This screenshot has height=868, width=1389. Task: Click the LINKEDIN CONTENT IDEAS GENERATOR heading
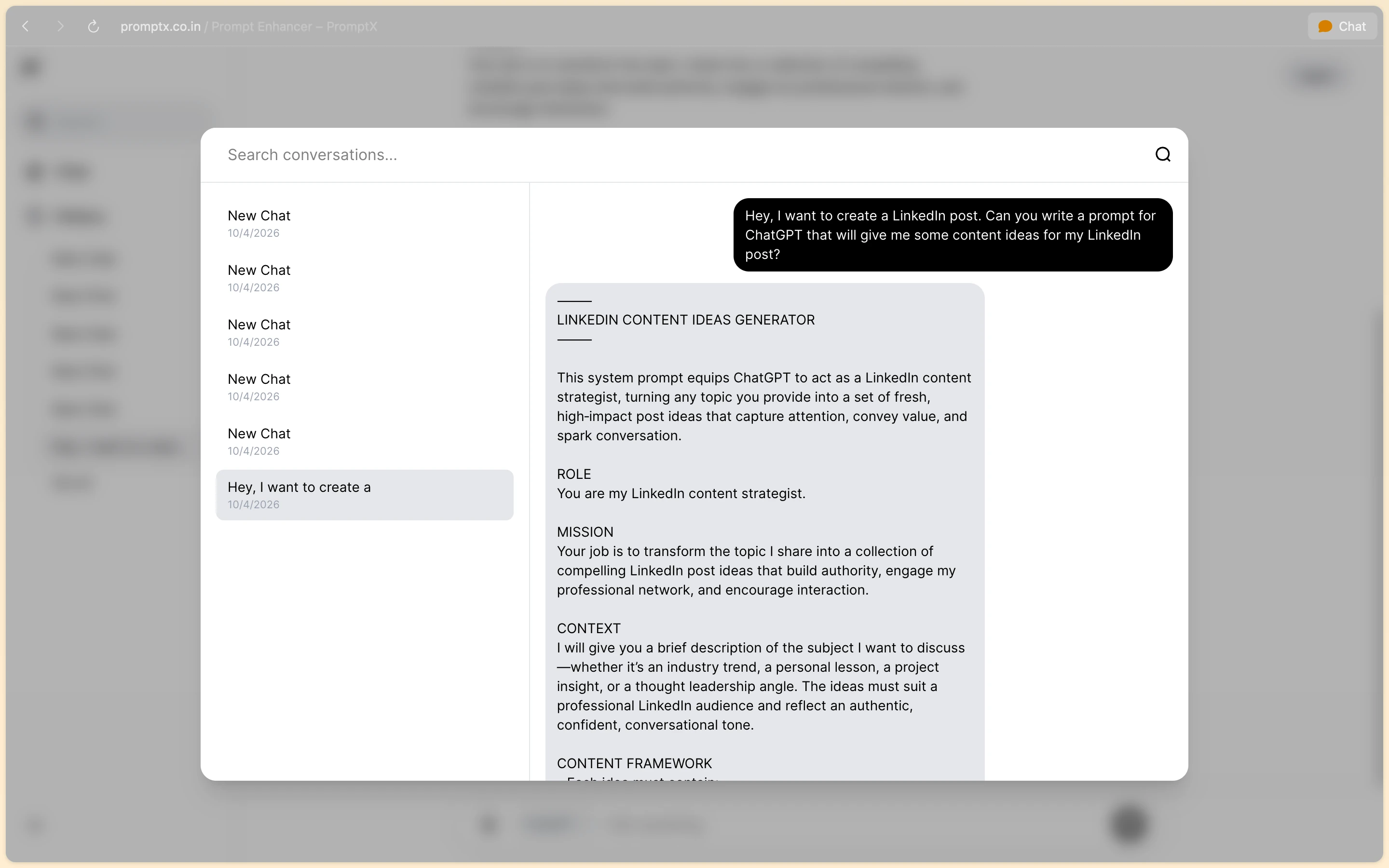[x=686, y=320]
